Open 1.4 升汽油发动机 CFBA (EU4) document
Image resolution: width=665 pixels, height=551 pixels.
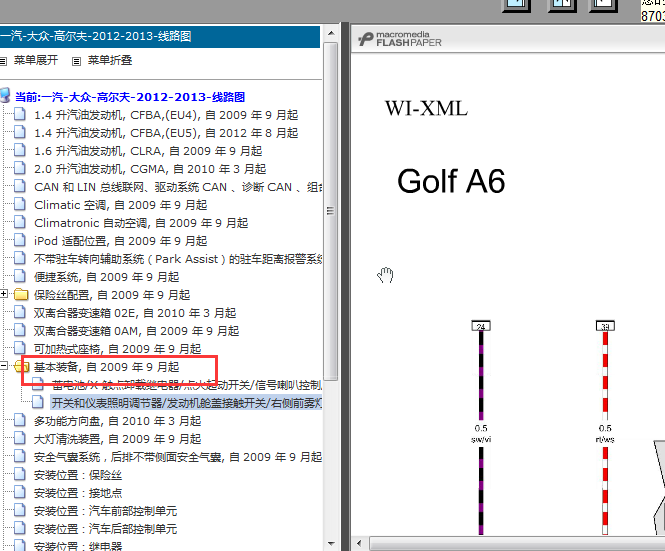[x=166, y=115]
